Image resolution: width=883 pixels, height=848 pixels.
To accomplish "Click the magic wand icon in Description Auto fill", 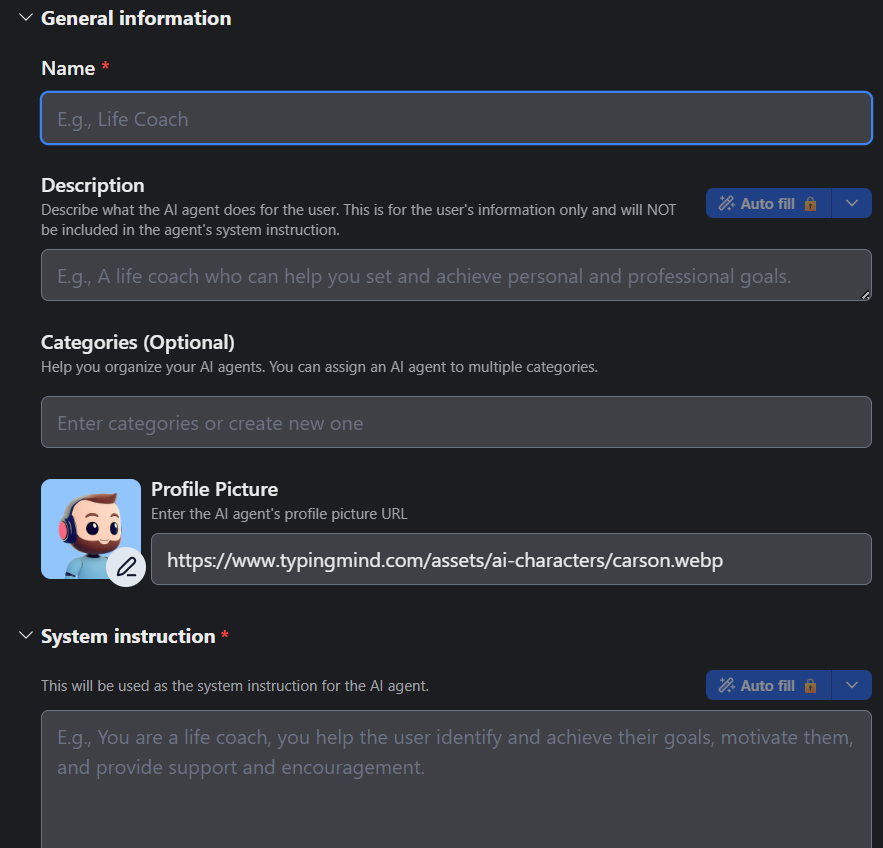I will (x=727, y=204).
